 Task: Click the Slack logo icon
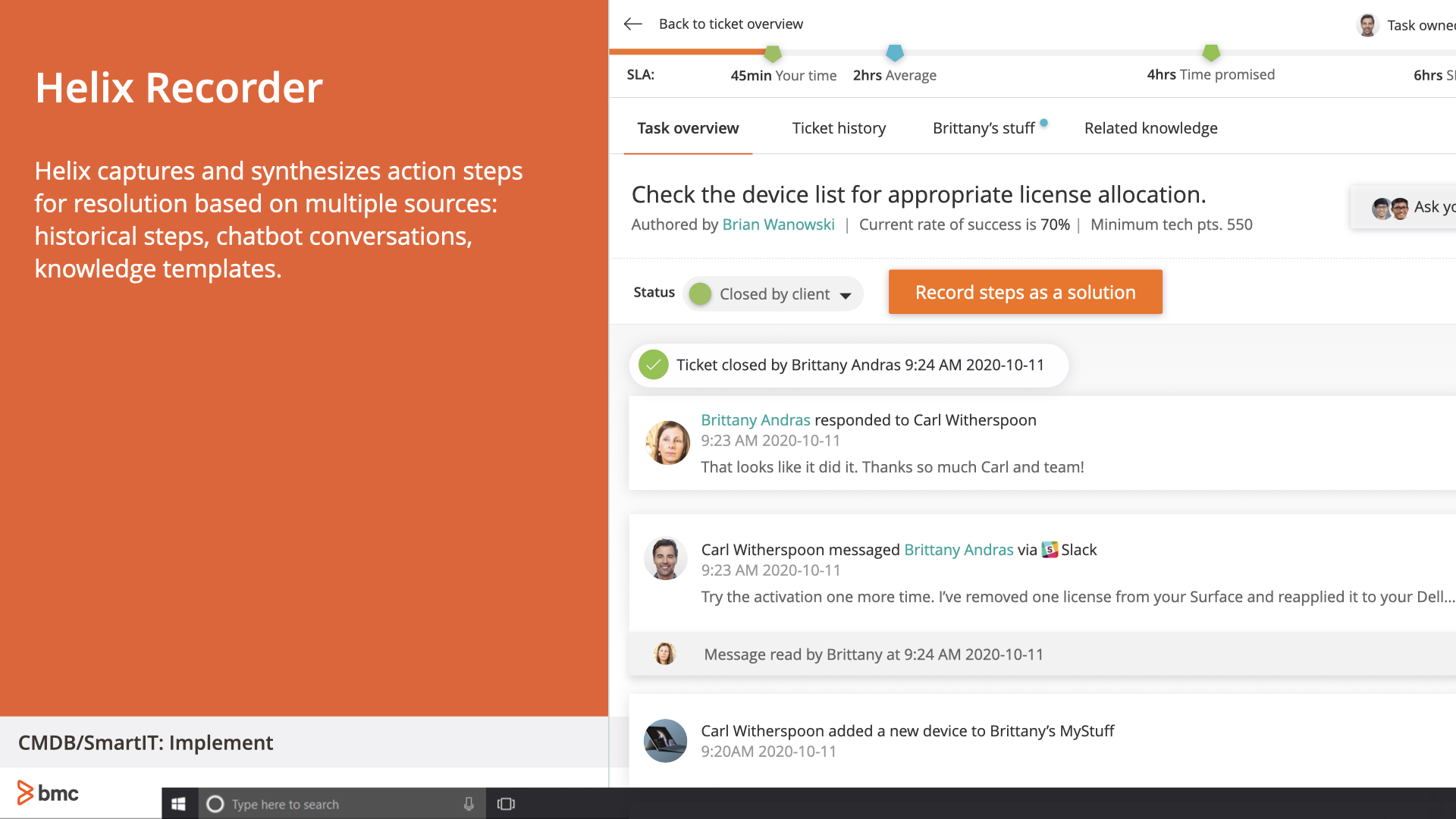tap(1050, 550)
